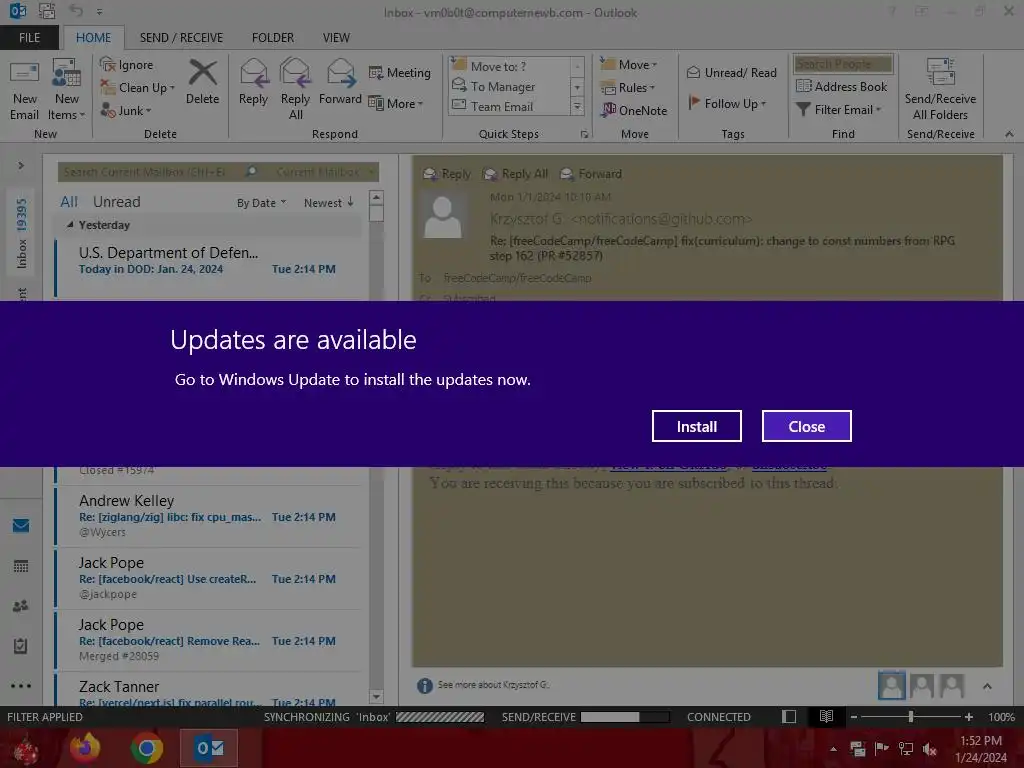Open the Address Book

click(x=841, y=86)
